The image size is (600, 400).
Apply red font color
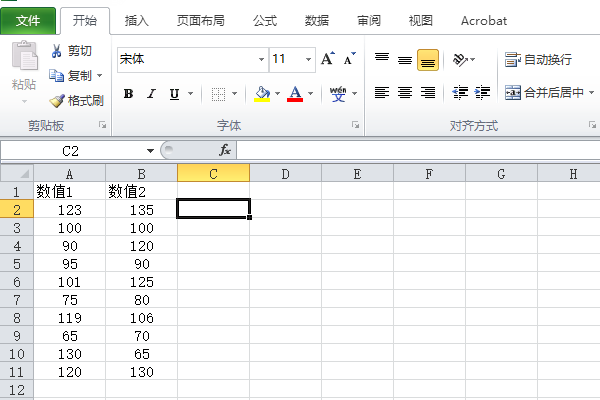[x=295, y=93]
